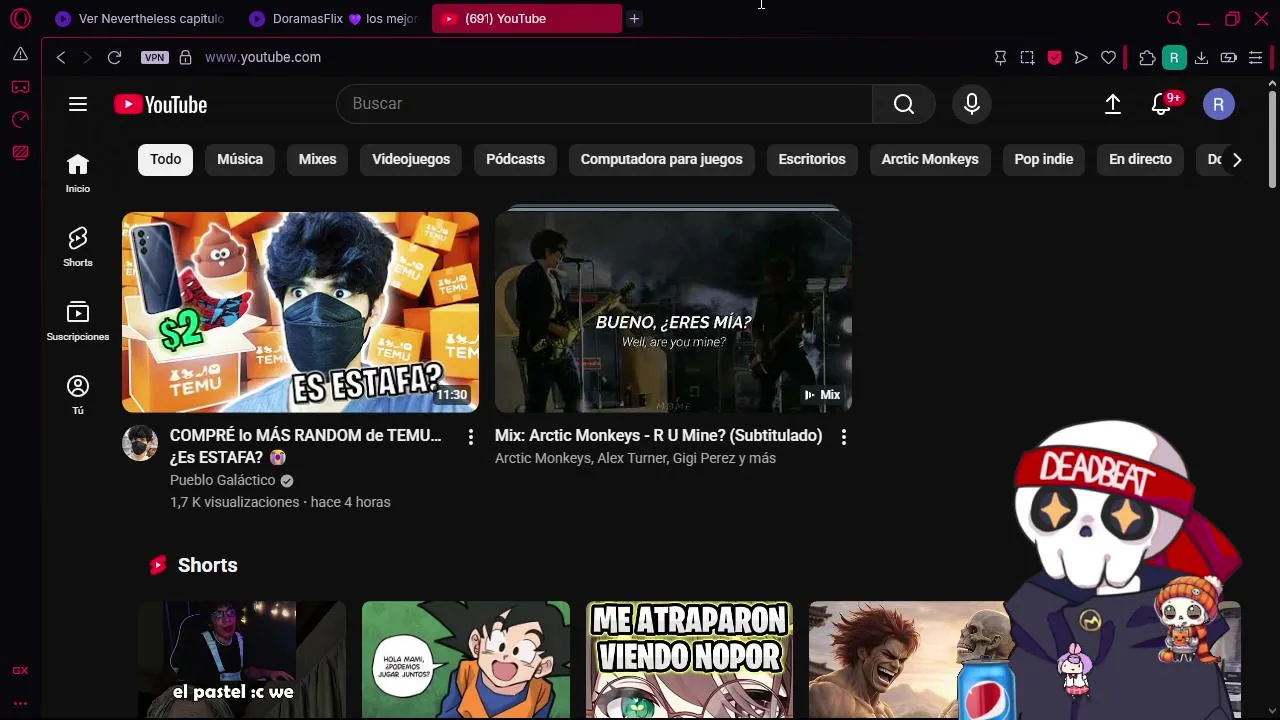Click the Buscar search field
Image resolution: width=1280 pixels, height=720 pixels.
click(604, 104)
